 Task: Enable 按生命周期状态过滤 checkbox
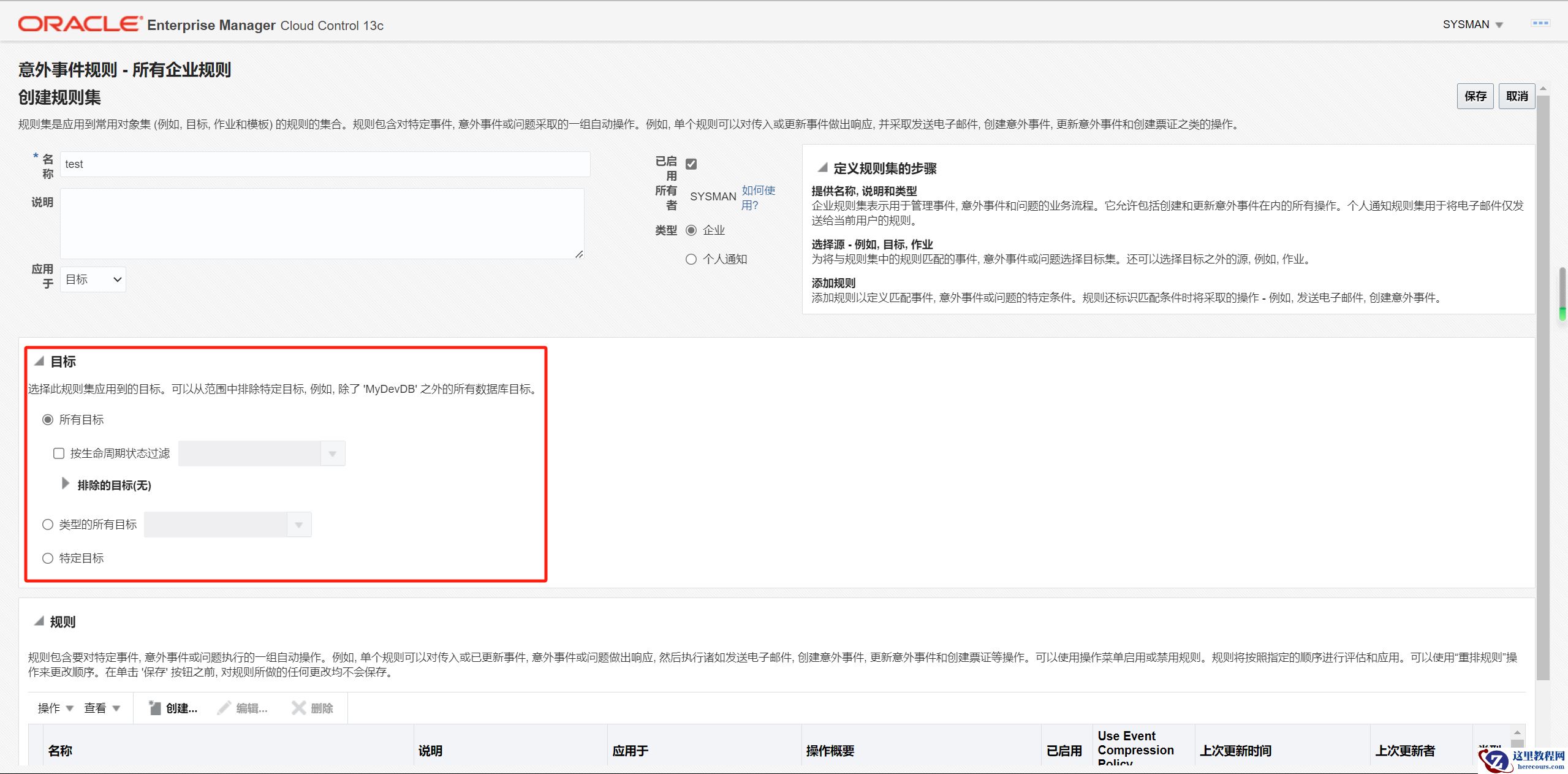coord(59,453)
